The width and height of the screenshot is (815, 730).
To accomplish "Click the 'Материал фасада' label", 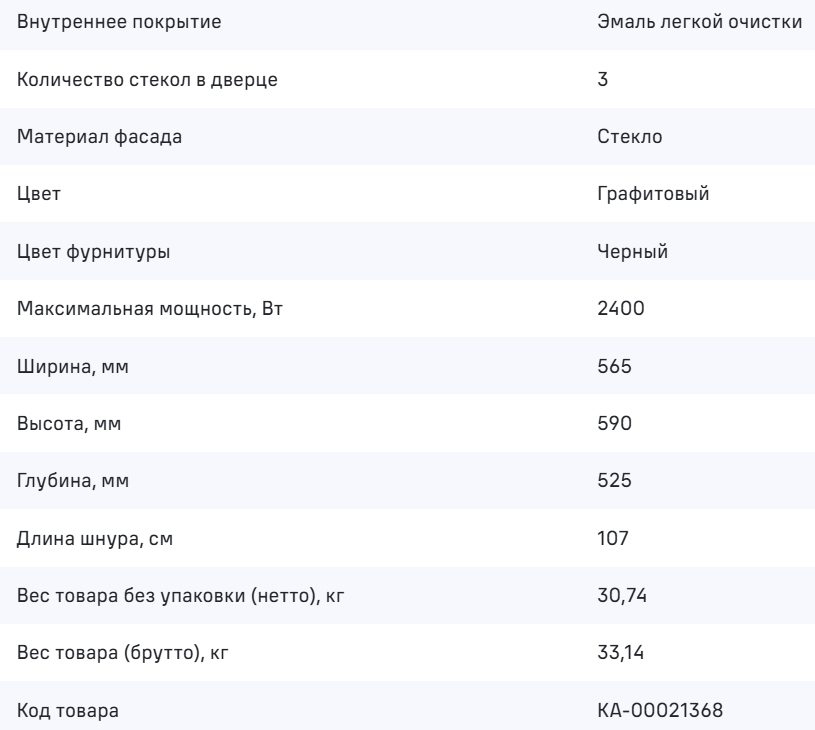I will point(100,136).
